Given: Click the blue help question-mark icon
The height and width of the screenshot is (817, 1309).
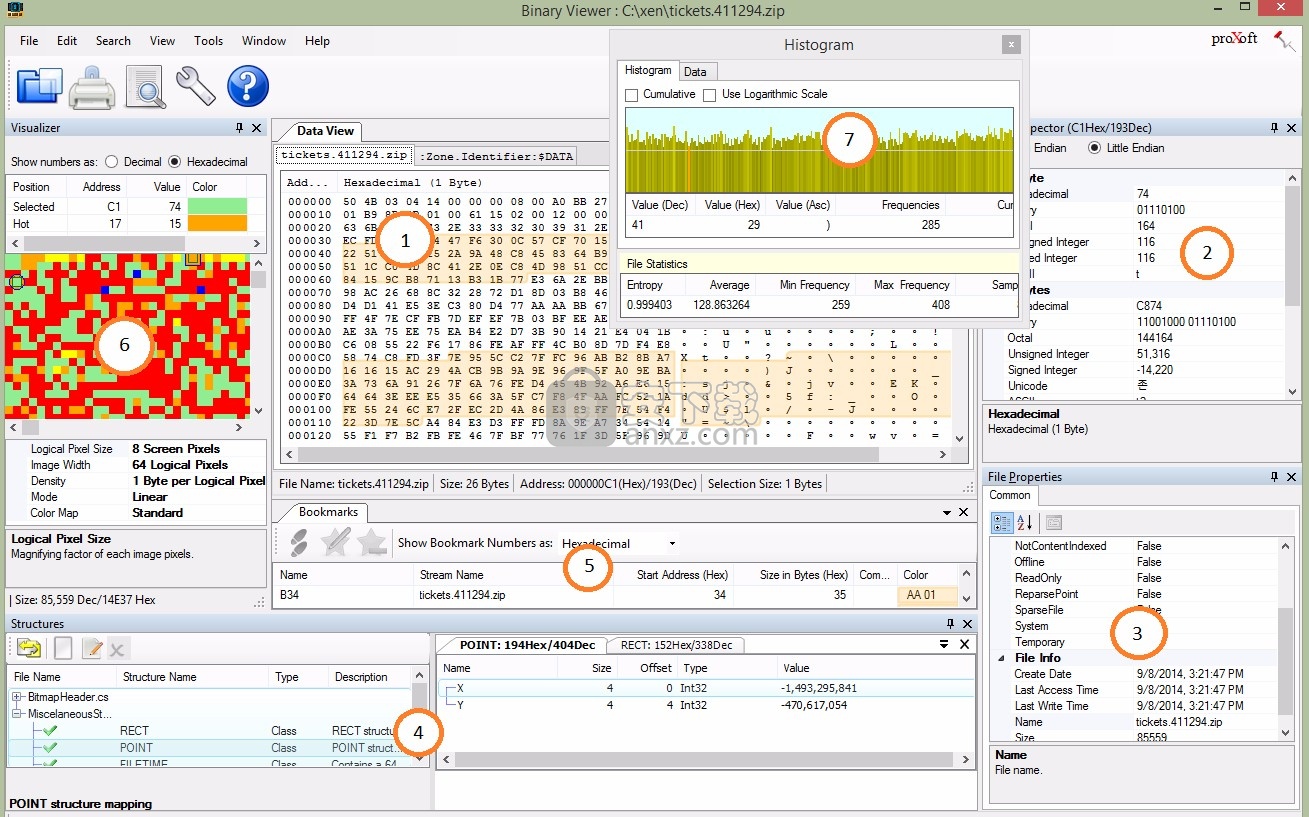Looking at the screenshot, I should pyautogui.click(x=248, y=86).
